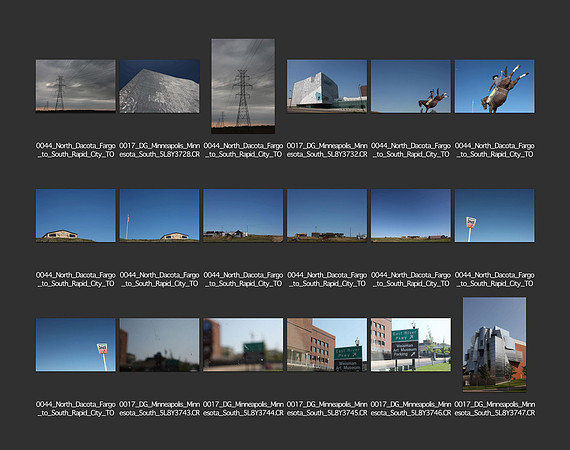Select the white angular museum building thumbnail
The height and width of the screenshot is (450, 570).
[327, 87]
